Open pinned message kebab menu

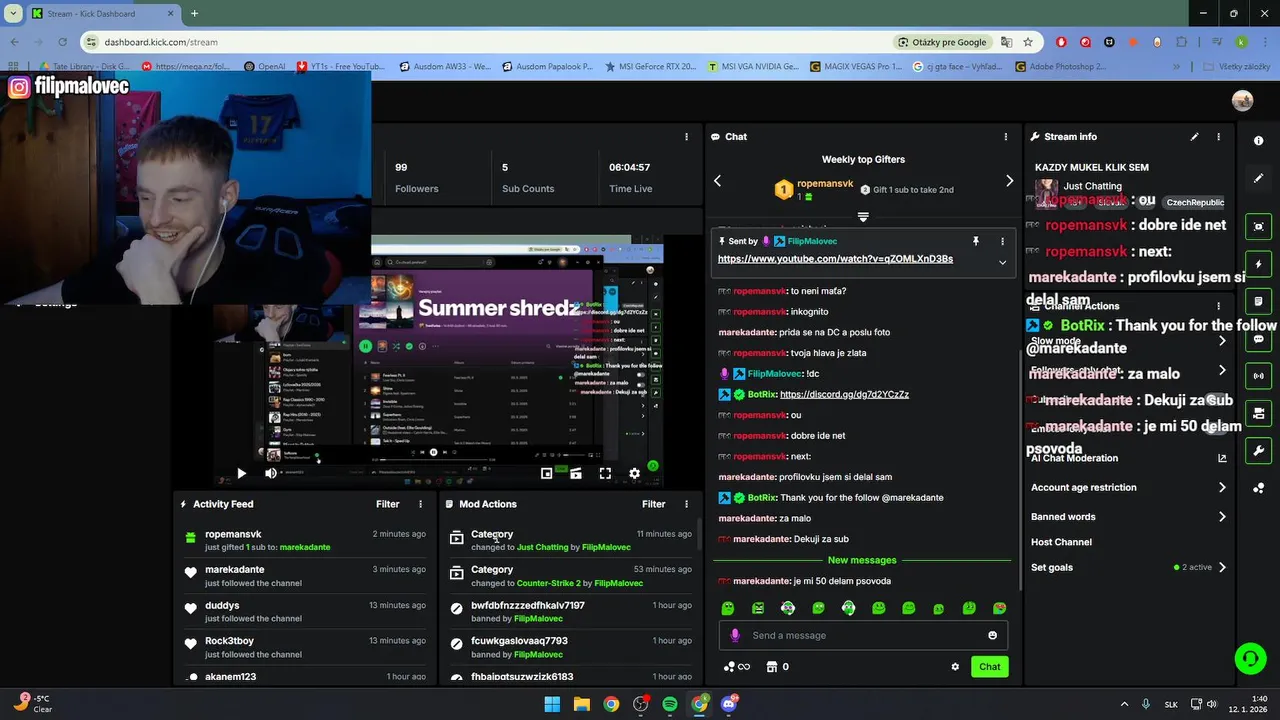(x=1002, y=241)
